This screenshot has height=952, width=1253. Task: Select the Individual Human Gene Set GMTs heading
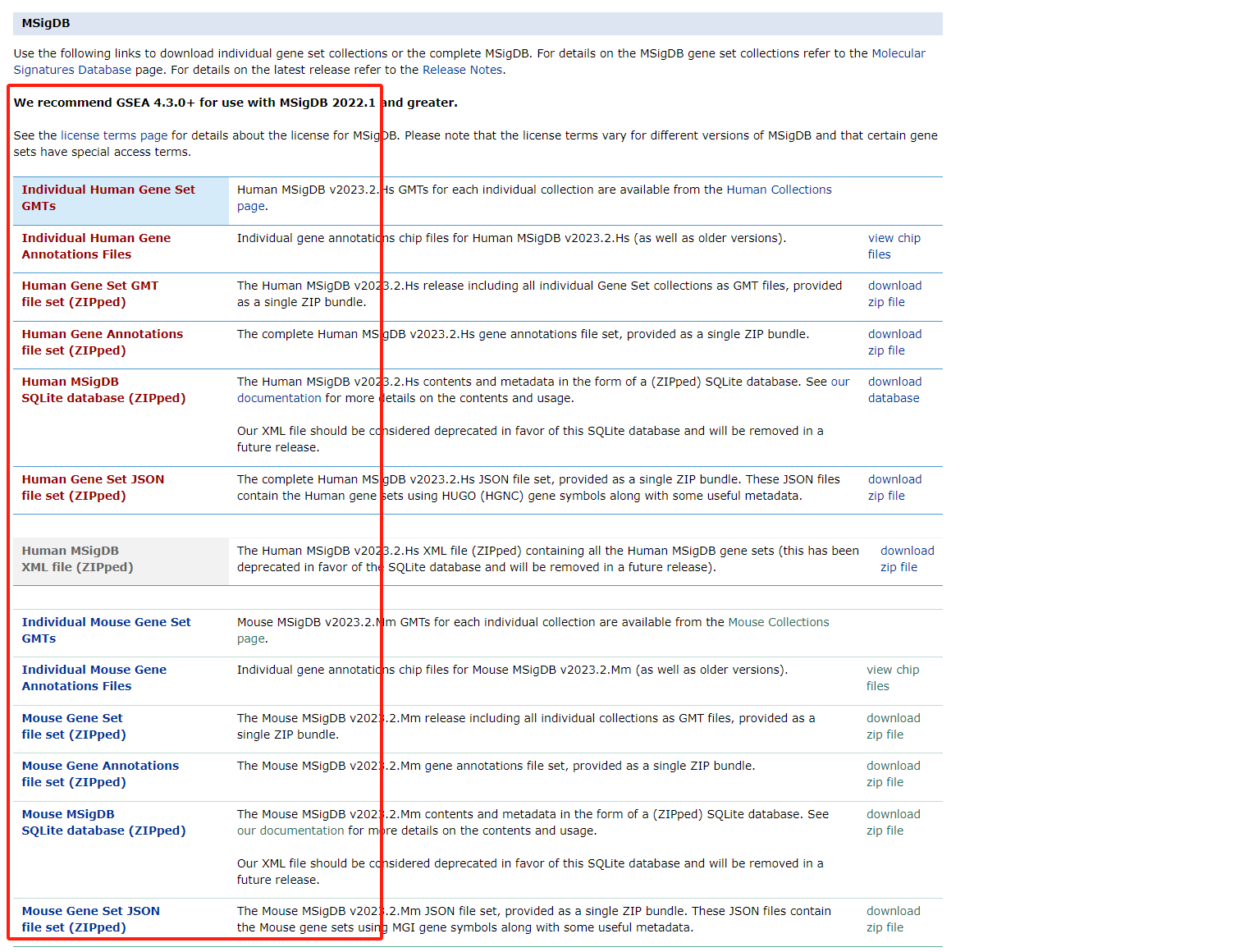108,198
